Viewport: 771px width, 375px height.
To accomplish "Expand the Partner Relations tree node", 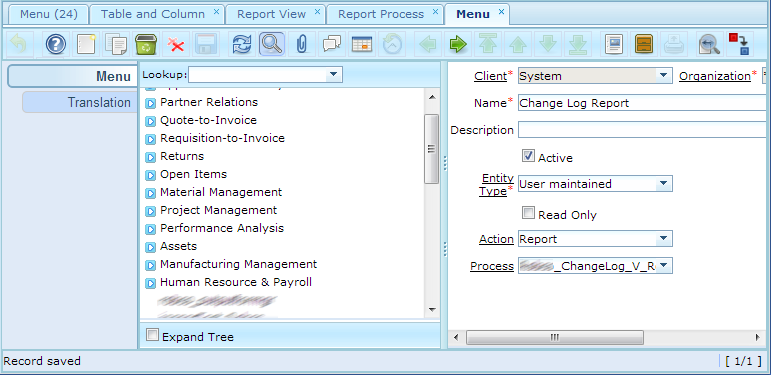I will coord(150,103).
